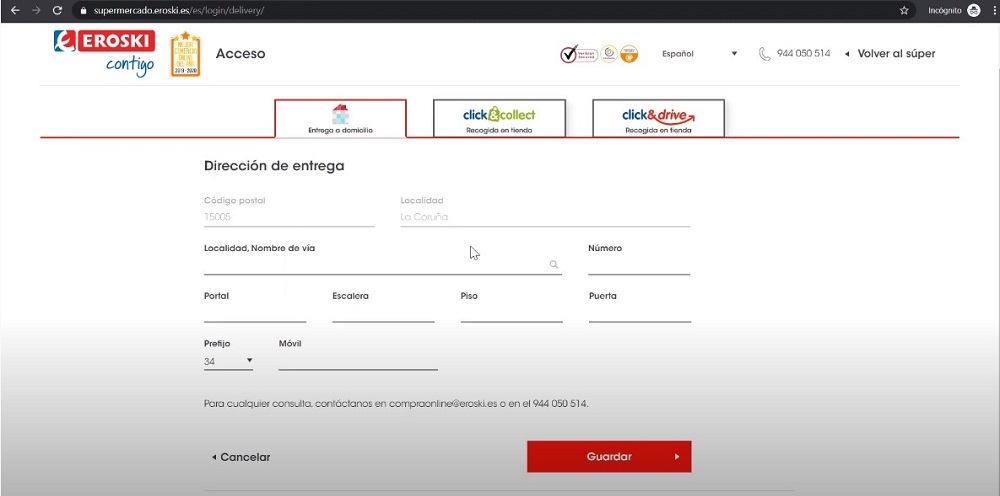Click the Eroski contigo logo
1000x496 pixels.
click(x=103, y=53)
